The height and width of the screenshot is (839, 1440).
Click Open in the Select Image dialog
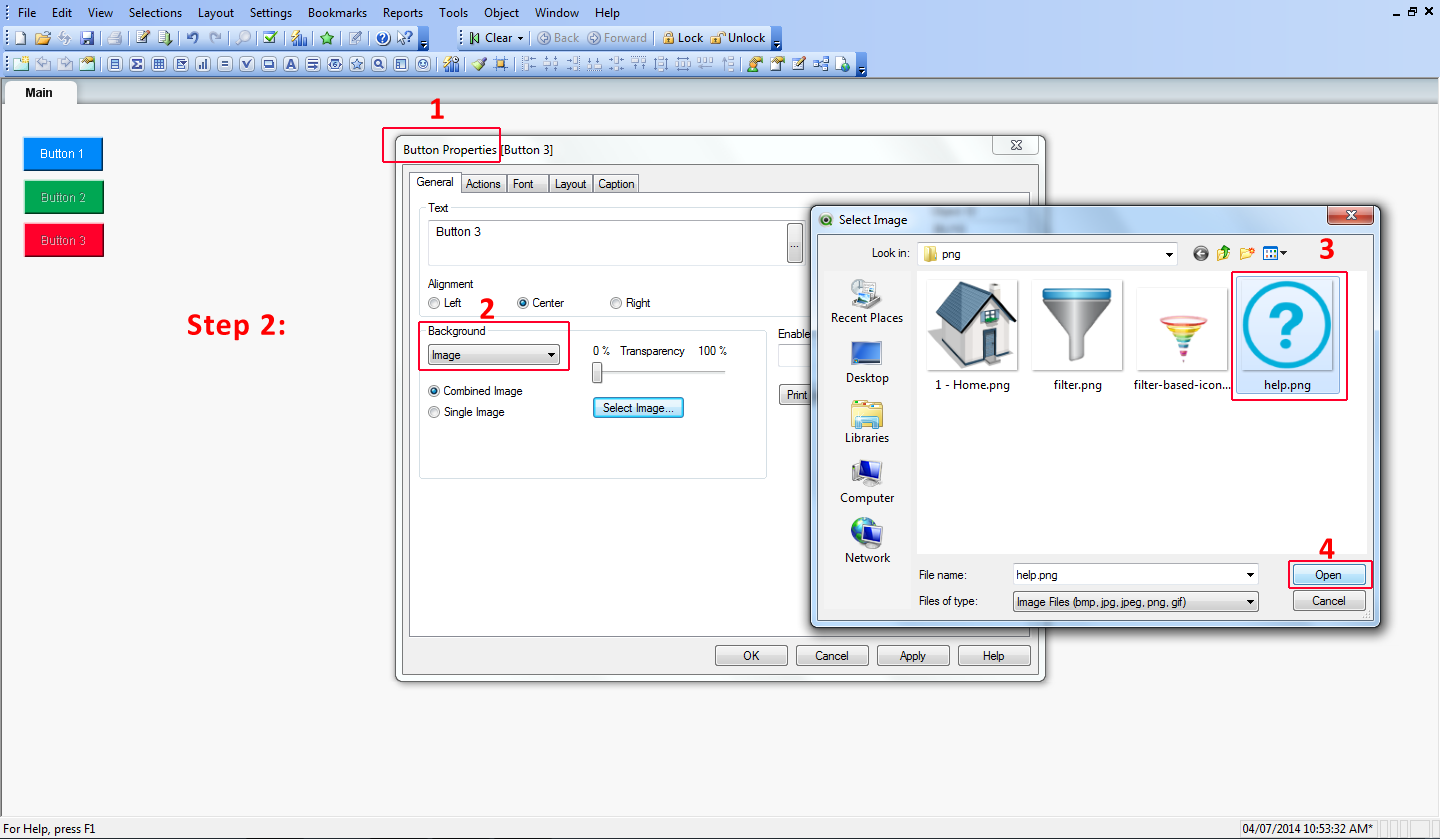tap(1328, 575)
